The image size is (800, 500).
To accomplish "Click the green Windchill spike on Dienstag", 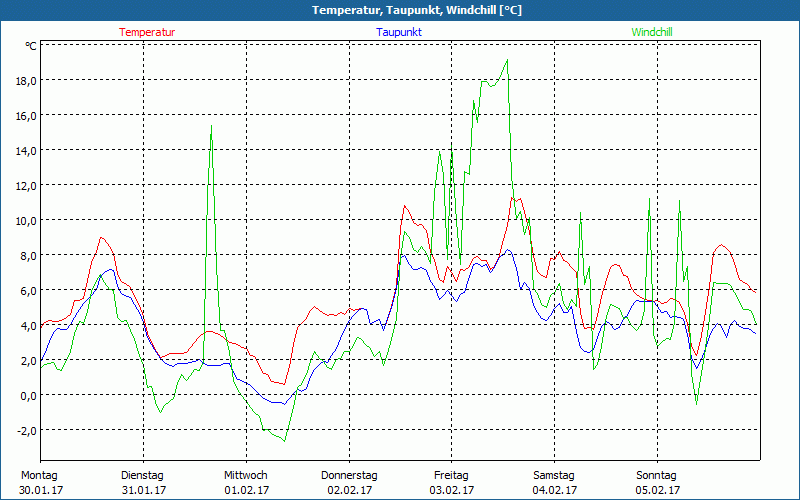I will pos(211,126).
